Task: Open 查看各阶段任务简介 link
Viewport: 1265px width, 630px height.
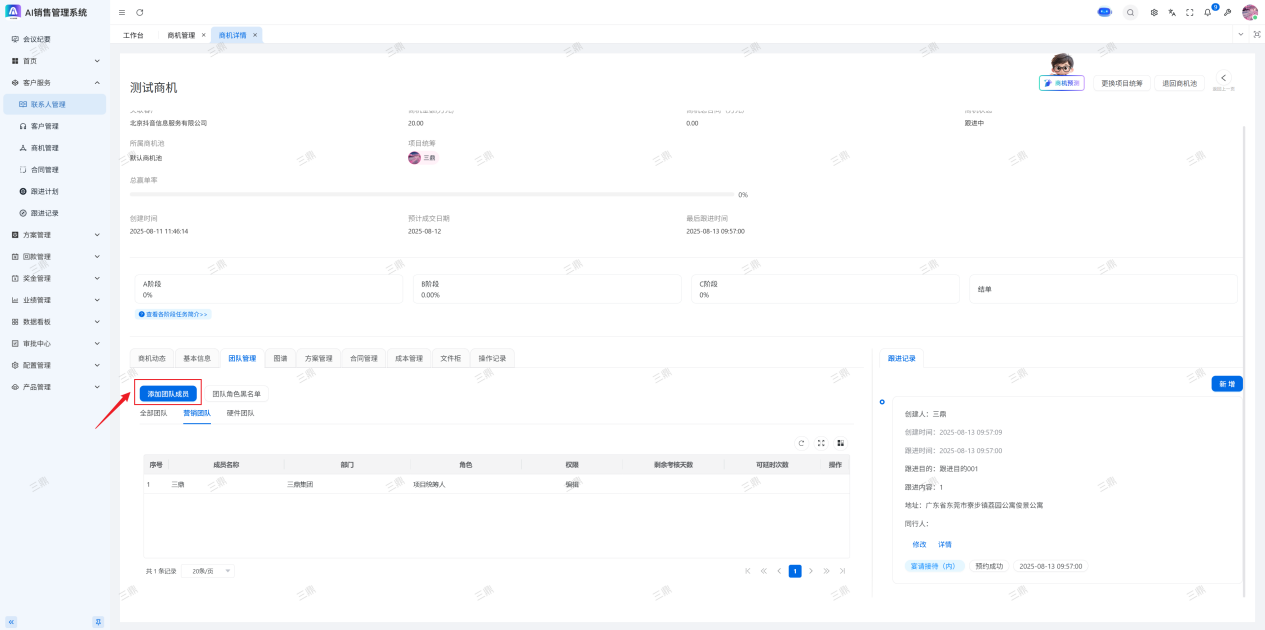Action: pyautogui.click(x=174, y=314)
